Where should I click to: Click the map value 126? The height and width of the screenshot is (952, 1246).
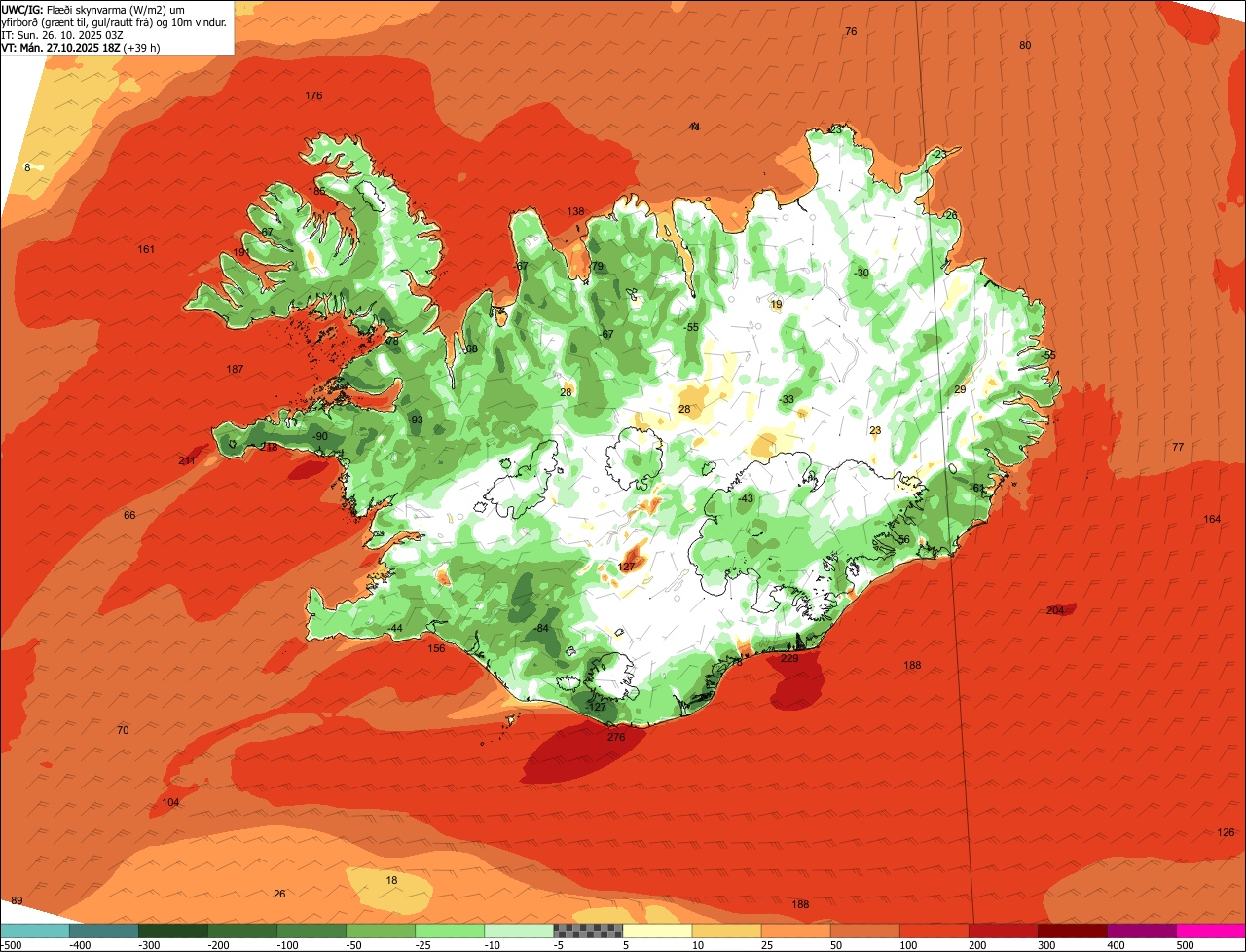pyautogui.click(x=1226, y=832)
